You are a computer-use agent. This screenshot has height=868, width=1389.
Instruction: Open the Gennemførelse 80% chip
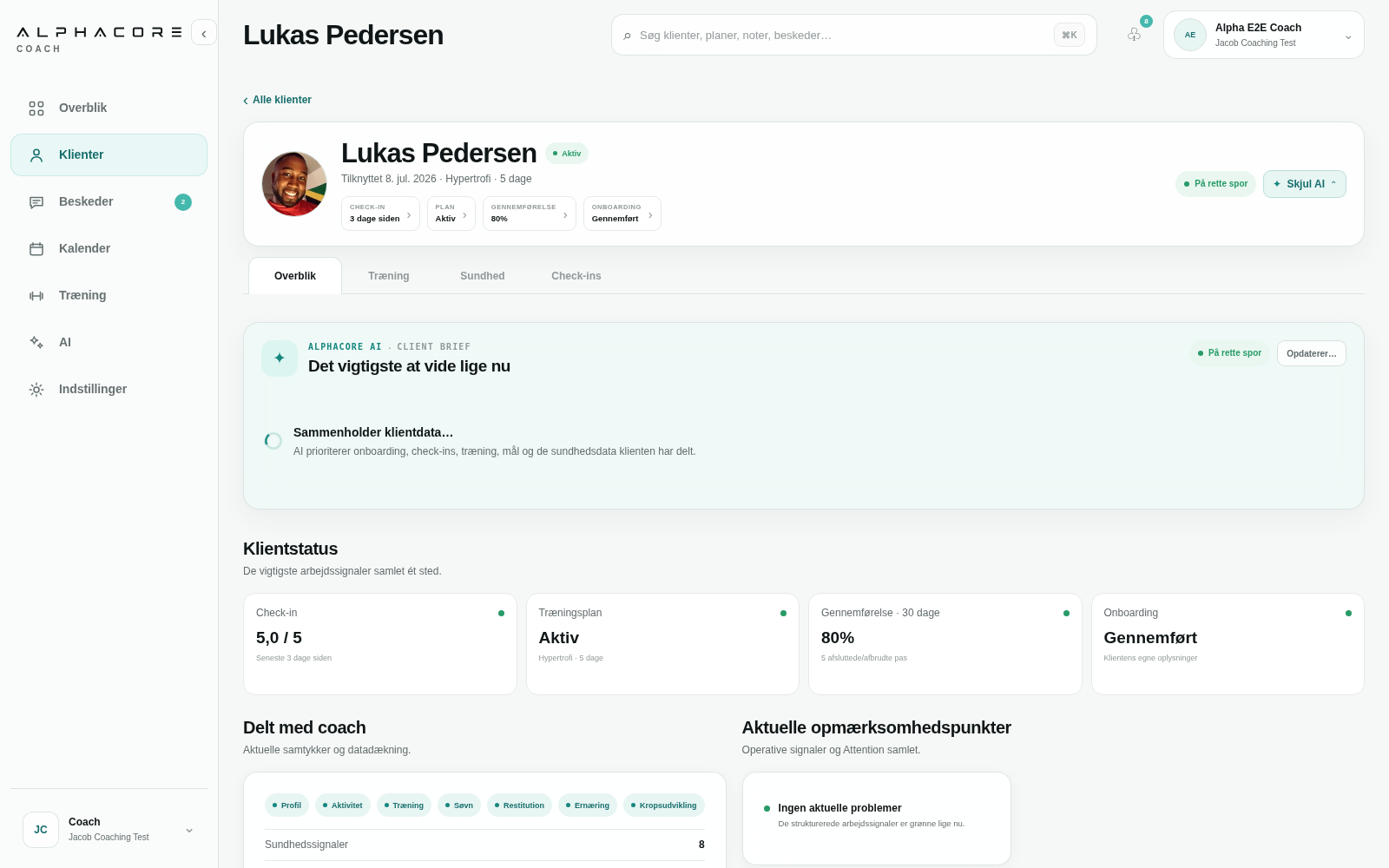(530, 214)
